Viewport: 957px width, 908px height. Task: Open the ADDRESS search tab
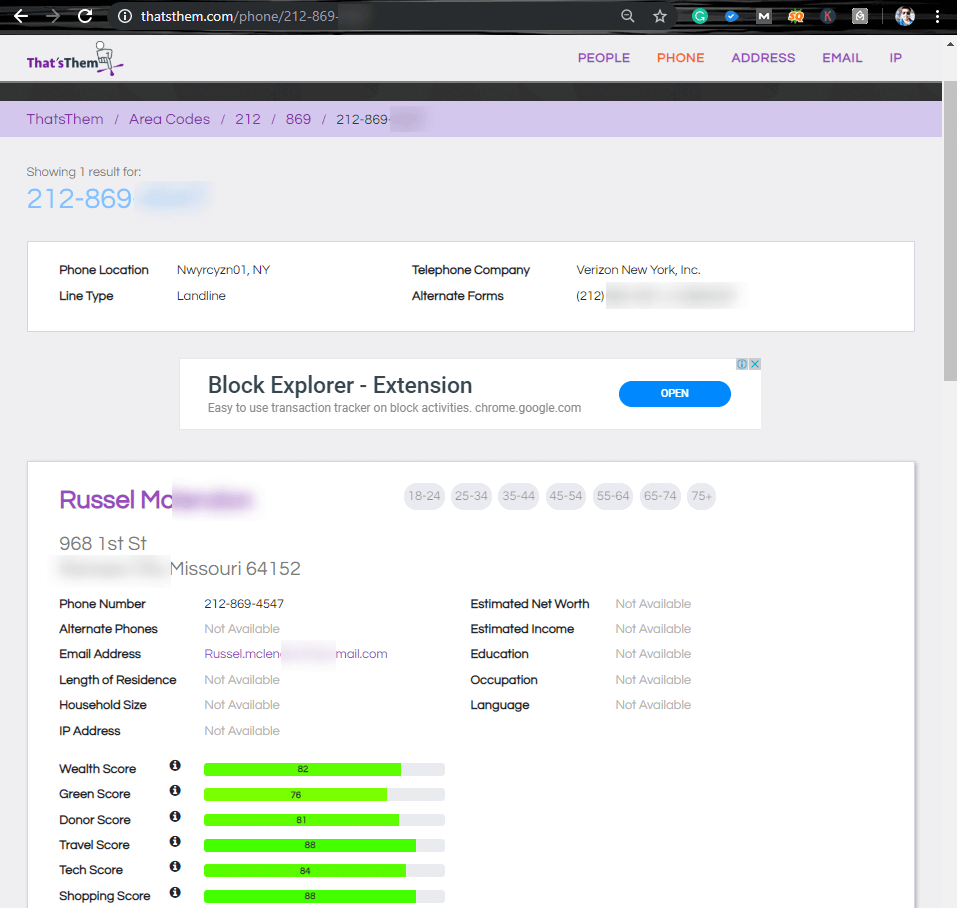(x=763, y=58)
